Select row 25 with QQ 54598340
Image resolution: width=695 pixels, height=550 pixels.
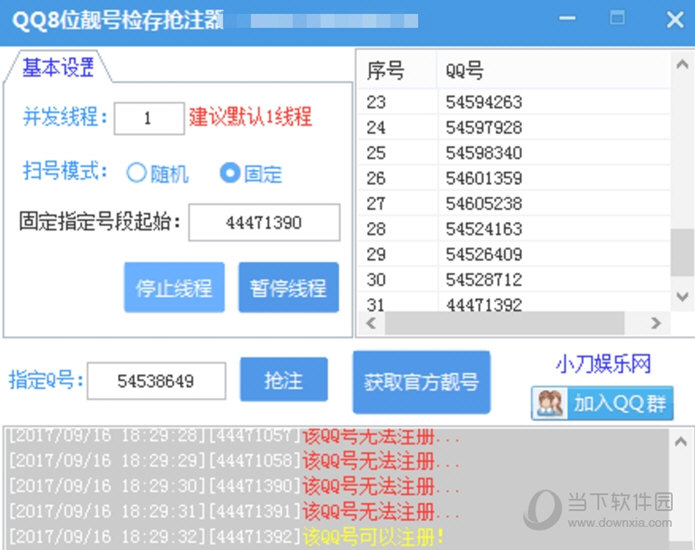pos(514,153)
